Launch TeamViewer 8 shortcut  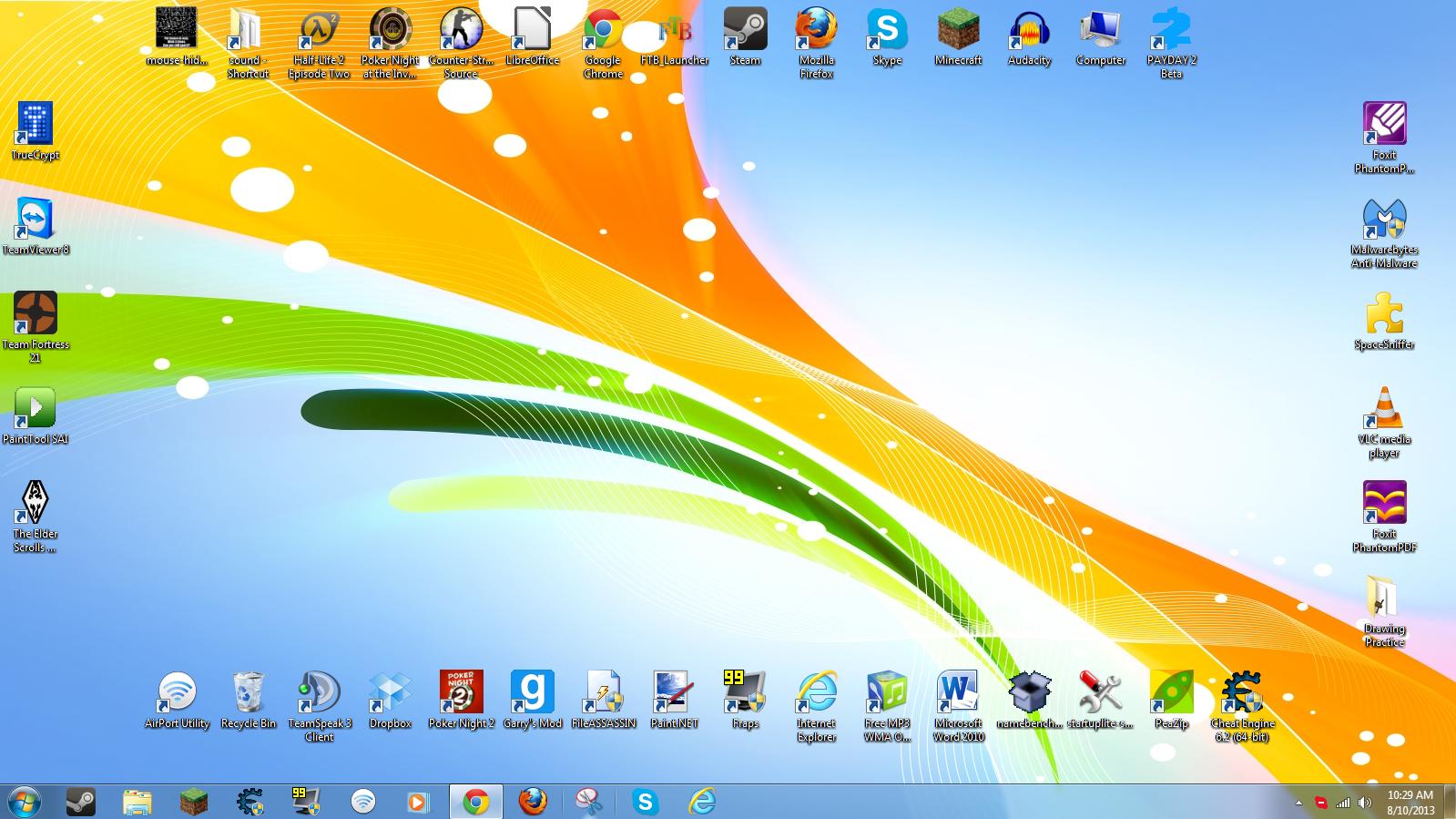36,227
